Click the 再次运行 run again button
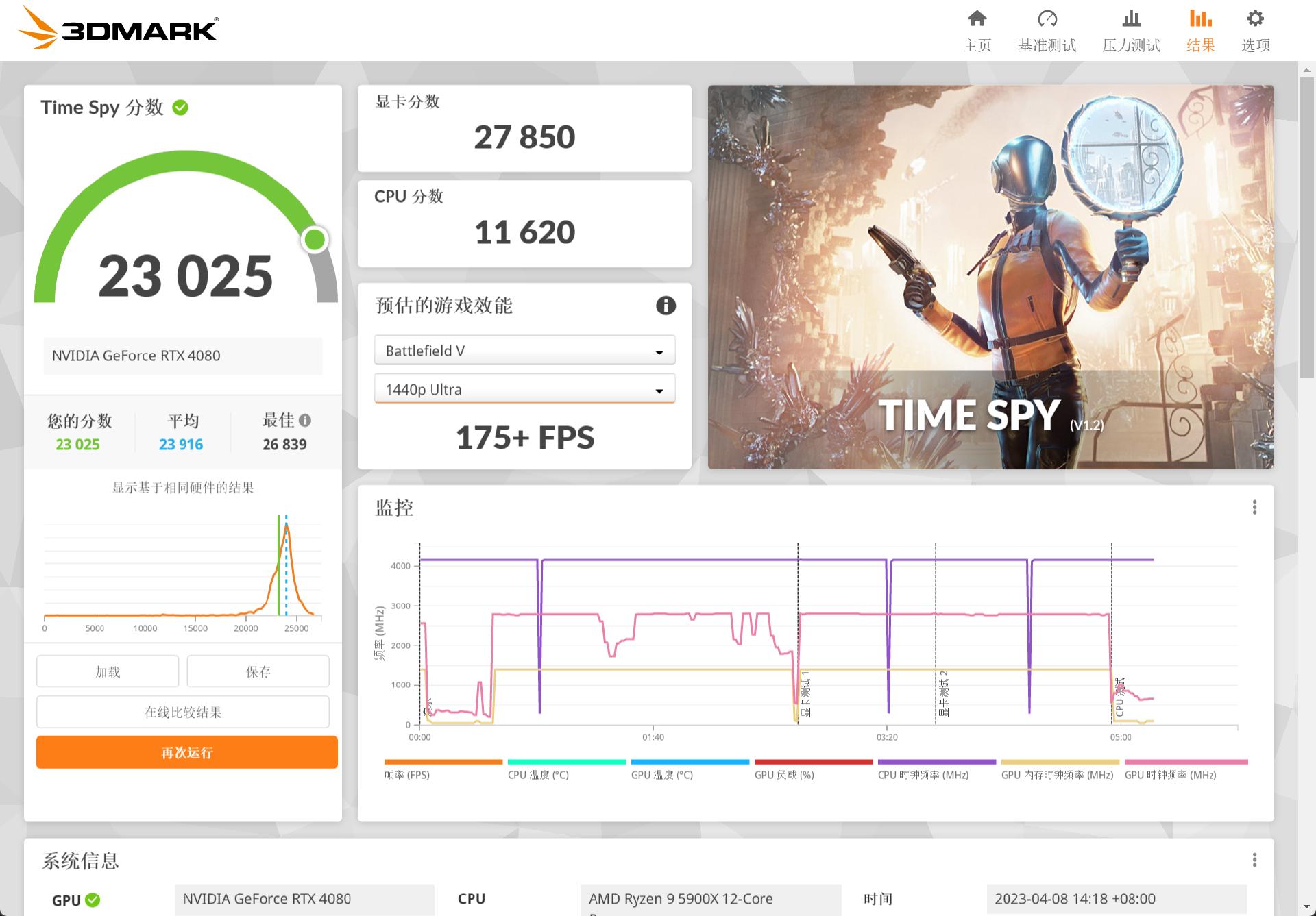Image resolution: width=1316 pixels, height=916 pixels. tap(186, 752)
